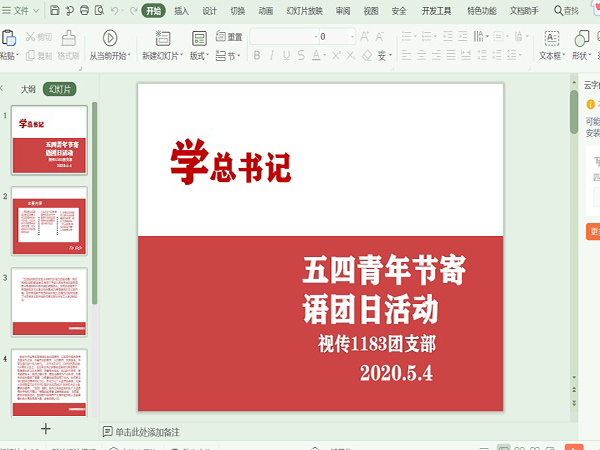The height and width of the screenshot is (450, 600).
Task: Open the Layout (版式) icon
Action: tap(199, 38)
